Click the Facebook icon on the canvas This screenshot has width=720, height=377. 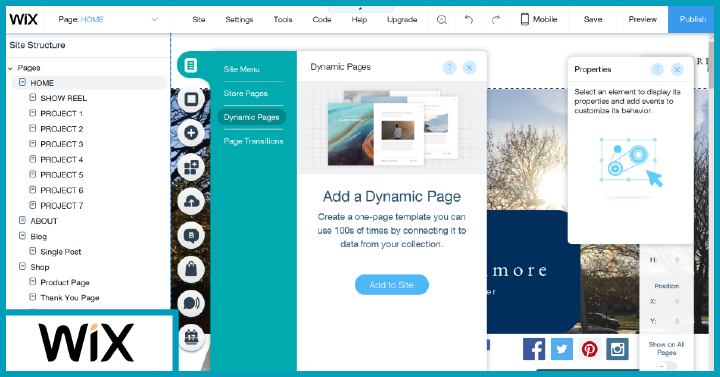pos(534,349)
